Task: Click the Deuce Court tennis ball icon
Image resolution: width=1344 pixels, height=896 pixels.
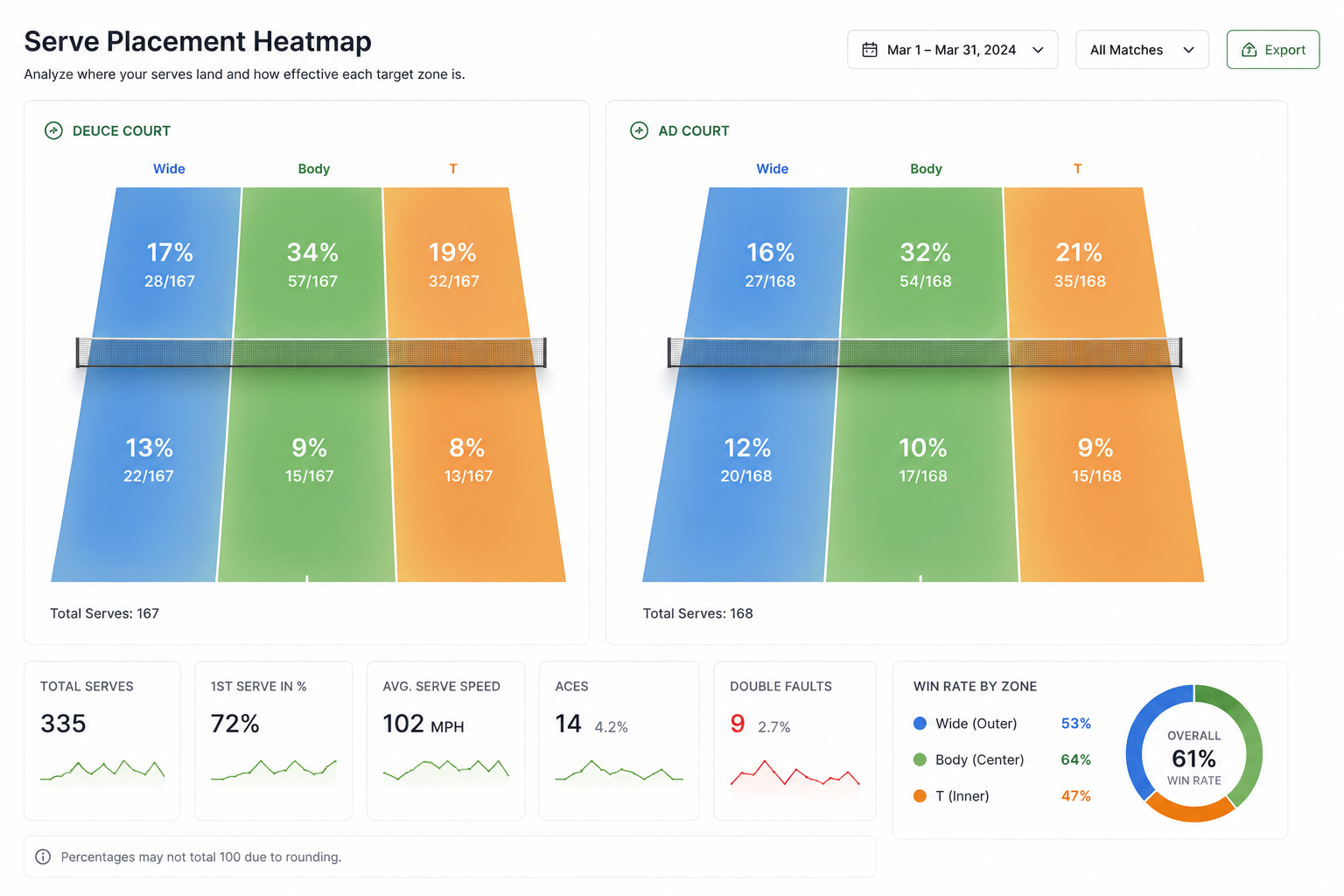Action: tap(53, 131)
